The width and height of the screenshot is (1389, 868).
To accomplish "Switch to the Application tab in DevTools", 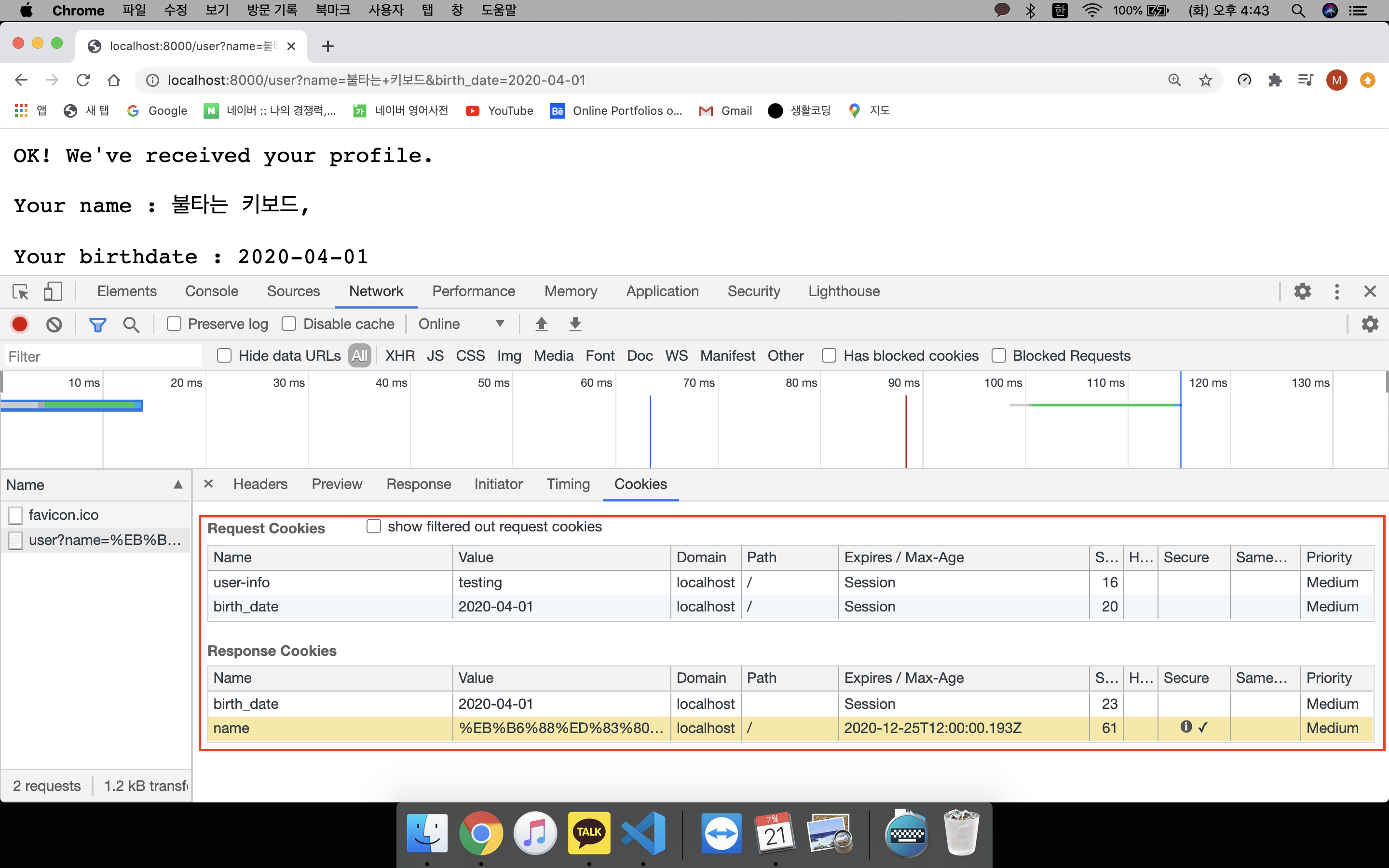I will (x=662, y=292).
